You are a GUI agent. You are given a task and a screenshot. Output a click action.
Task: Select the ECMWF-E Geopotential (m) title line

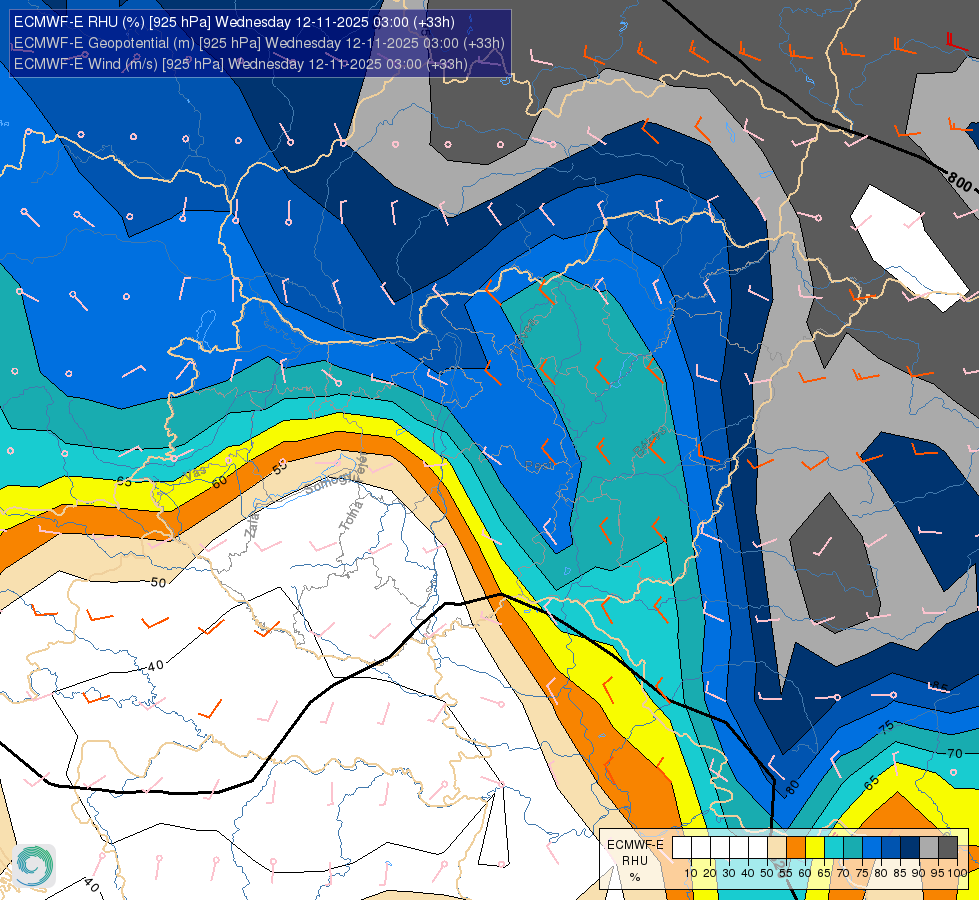[259, 43]
